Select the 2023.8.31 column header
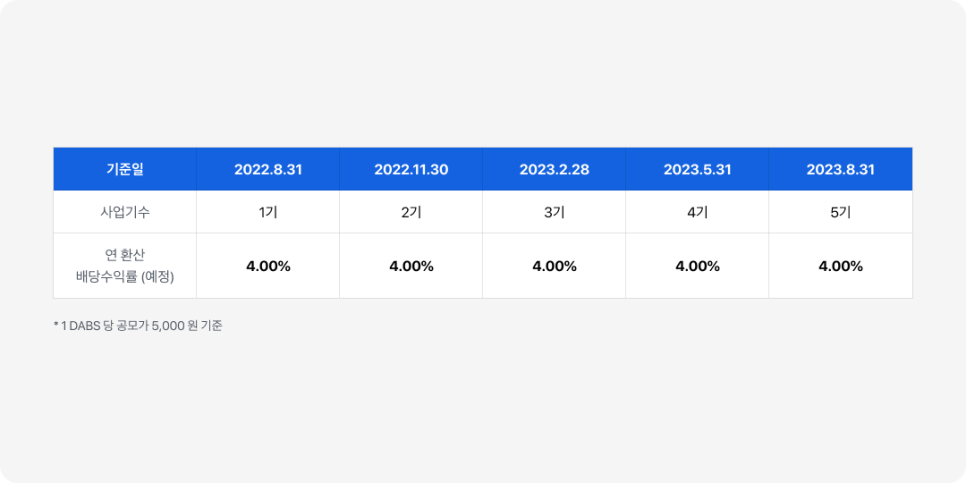 point(840,169)
